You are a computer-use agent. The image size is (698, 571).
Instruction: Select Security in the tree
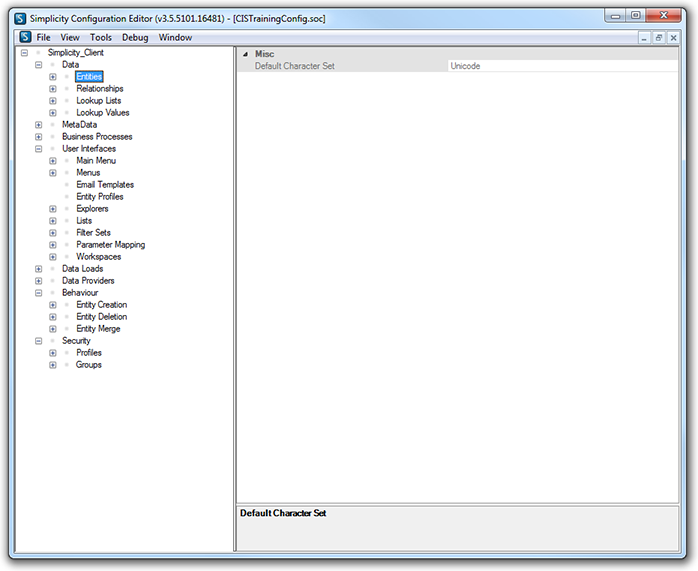(76, 341)
